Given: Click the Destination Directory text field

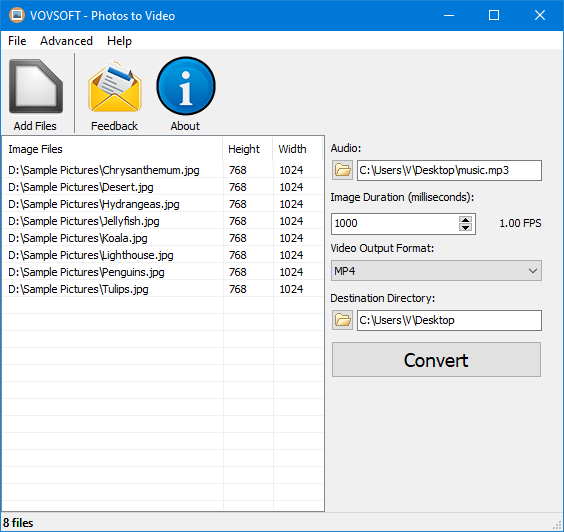Looking at the screenshot, I should (449, 320).
